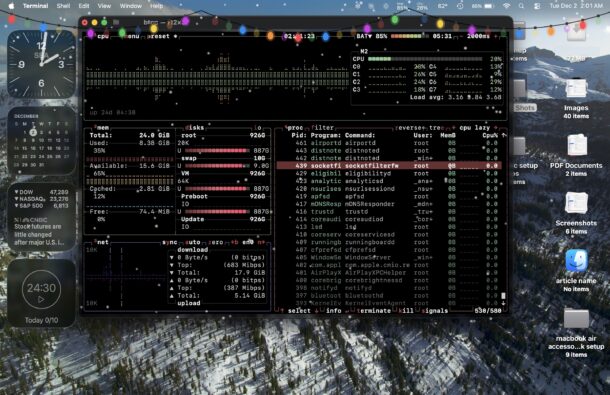Toggle the disks panel label
The height and width of the screenshot is (395, 610).
point(194,128)
